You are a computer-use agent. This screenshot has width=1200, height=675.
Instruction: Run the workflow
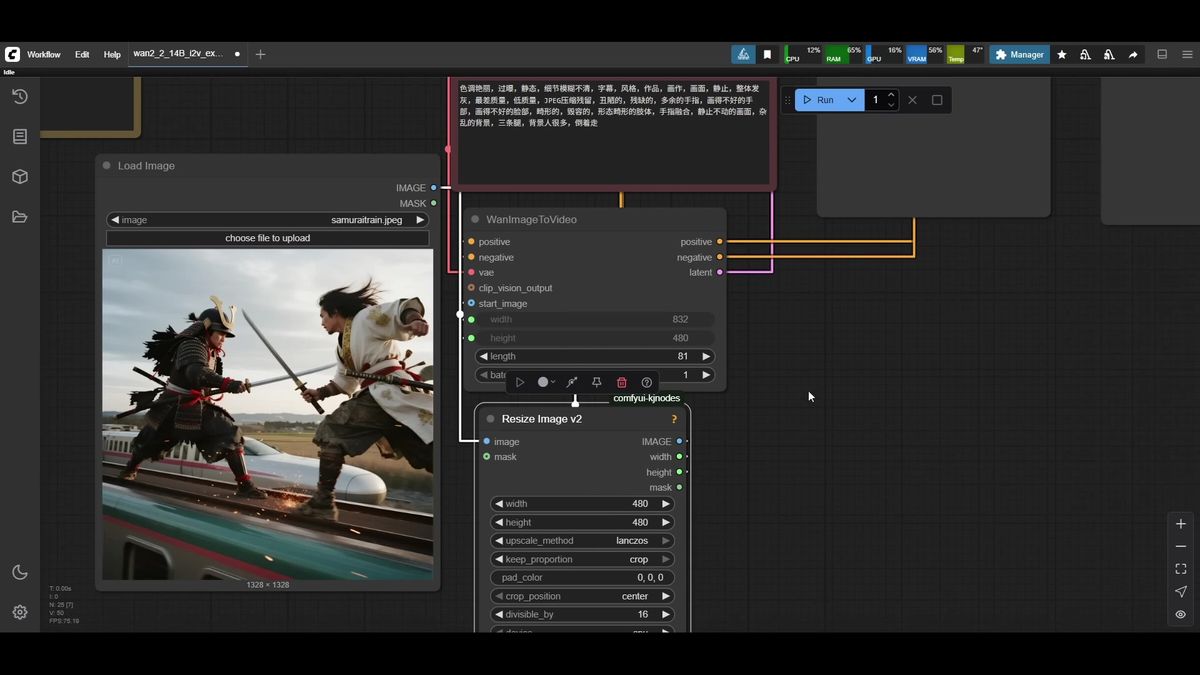818,100
